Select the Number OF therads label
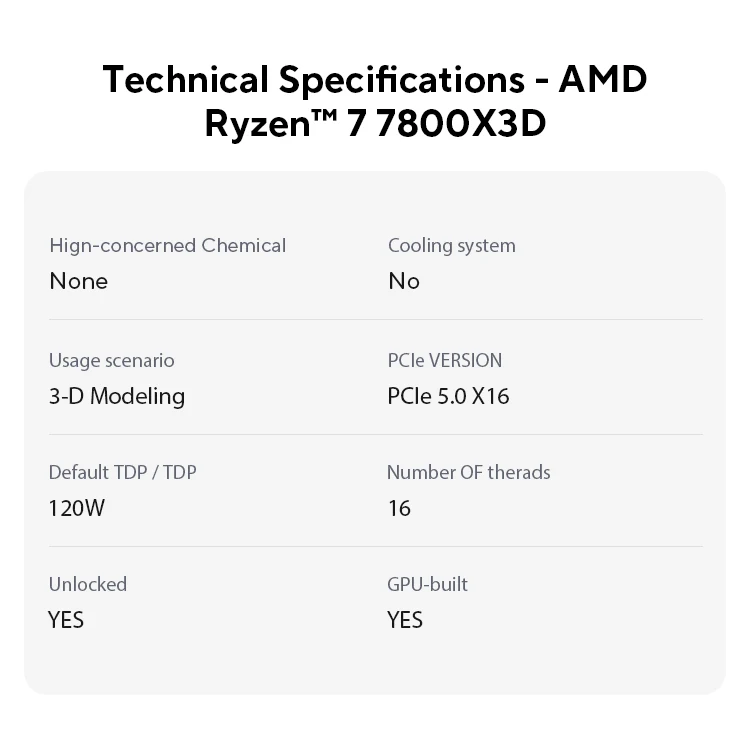750x750 pixels. [469, 472]
